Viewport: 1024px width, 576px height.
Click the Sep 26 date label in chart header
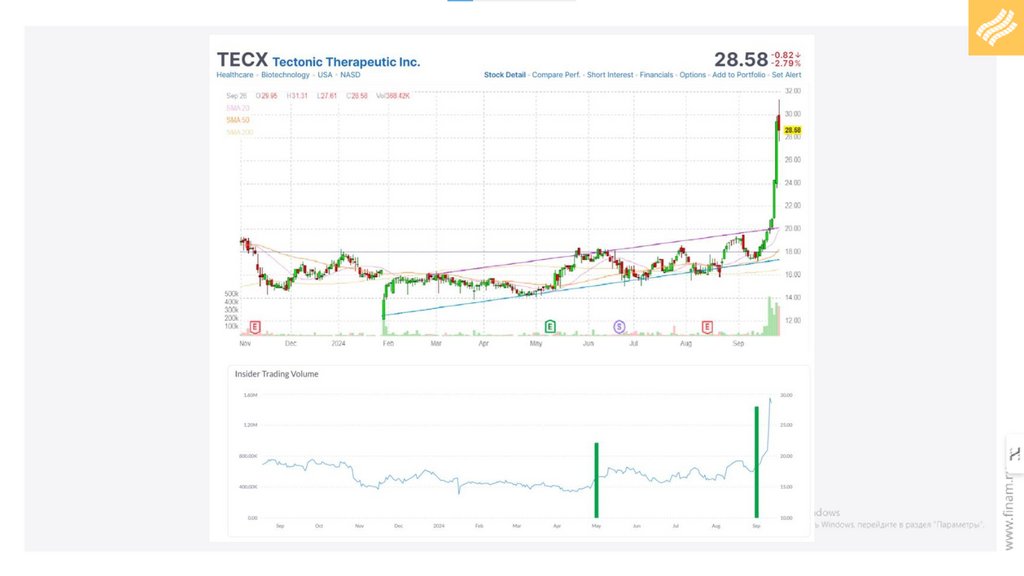(236, 96)
